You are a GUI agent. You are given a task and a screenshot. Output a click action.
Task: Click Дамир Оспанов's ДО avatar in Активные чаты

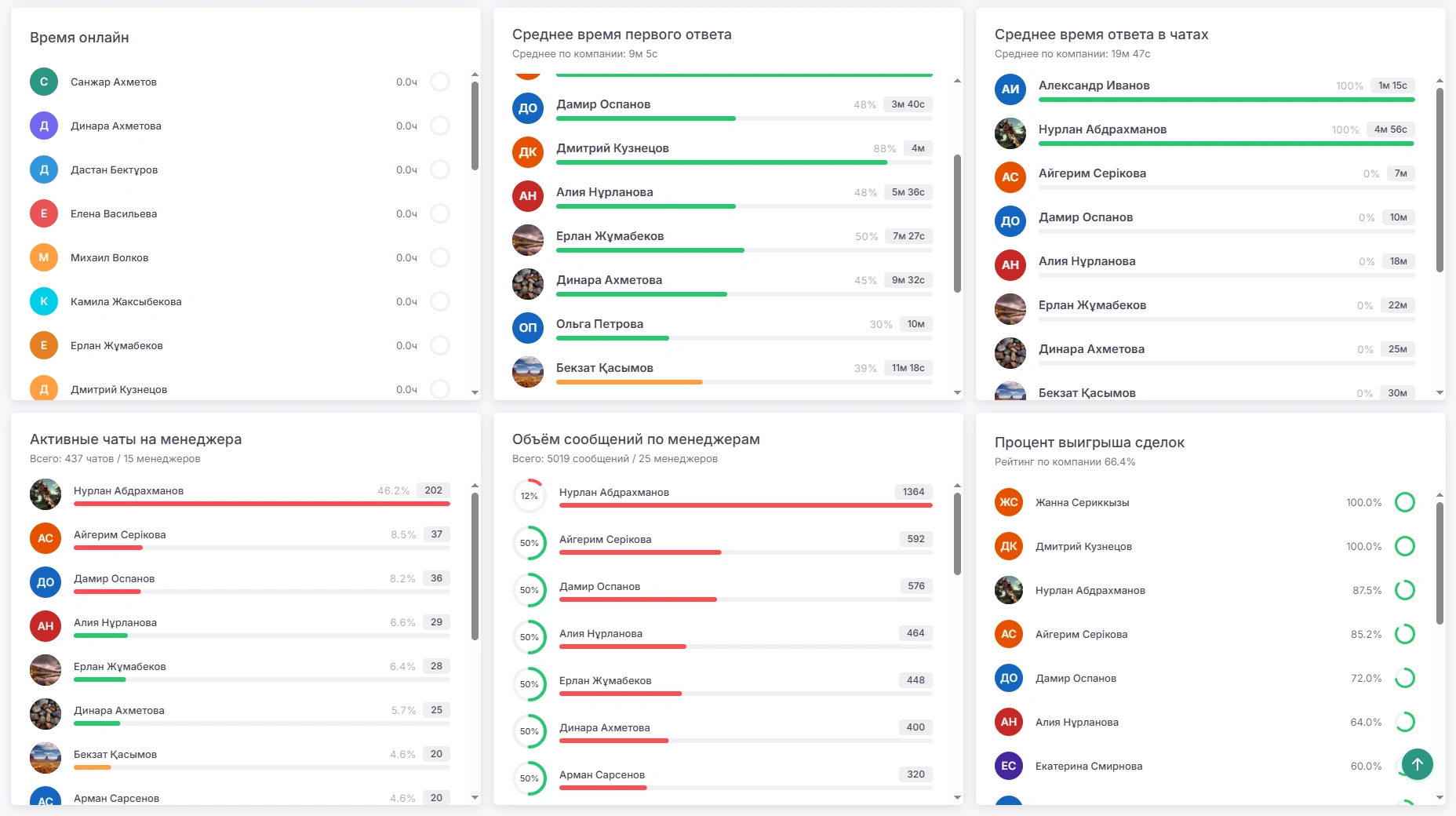coord(45,582)
